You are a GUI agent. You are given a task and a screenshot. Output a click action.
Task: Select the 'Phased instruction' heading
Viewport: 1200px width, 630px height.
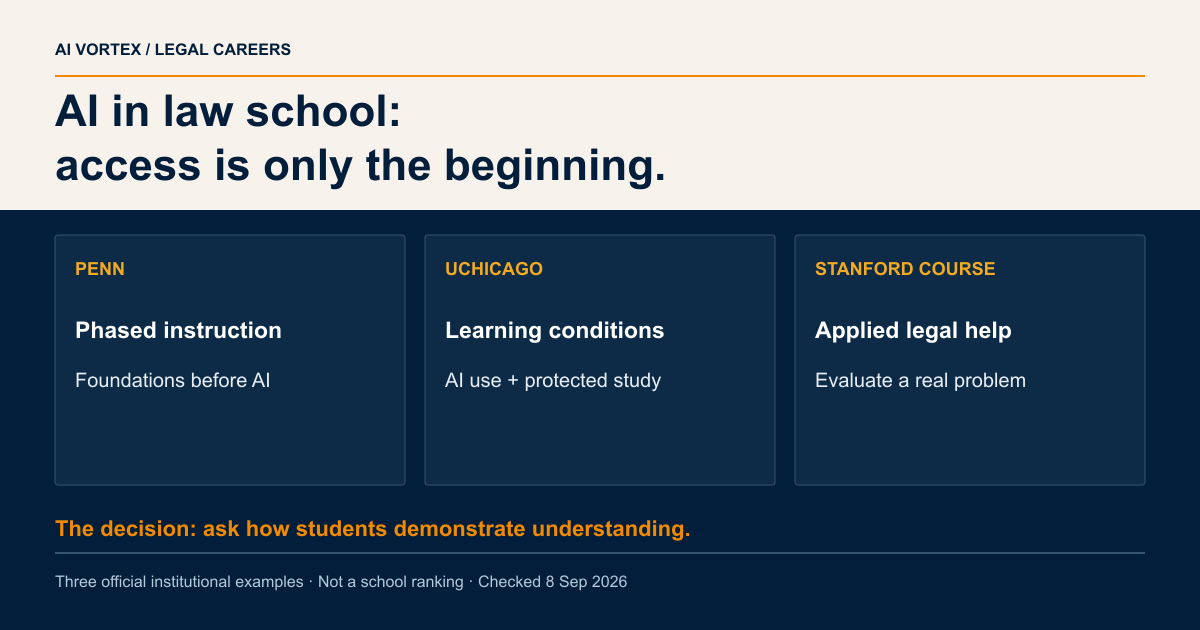(x=178, y=330)
